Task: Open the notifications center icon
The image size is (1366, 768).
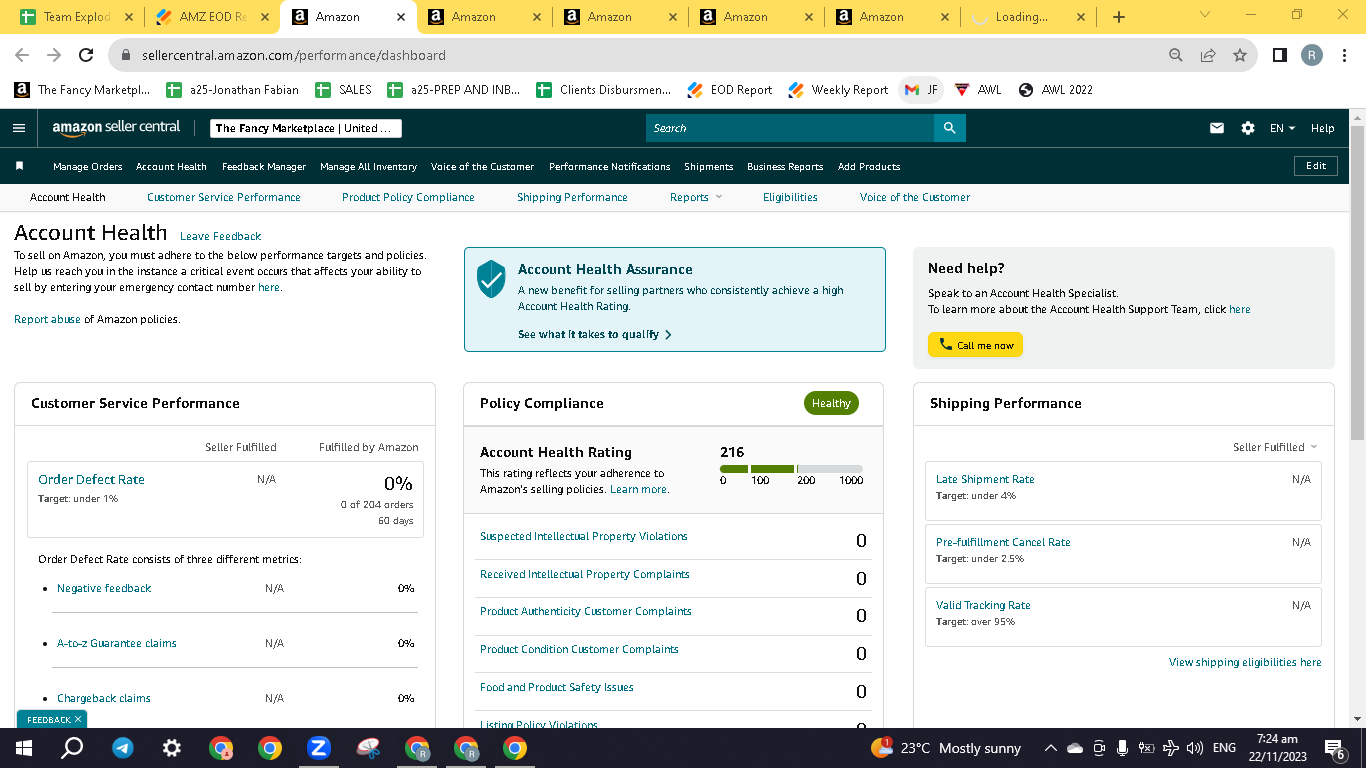Action: pyautogui.click(x=1335, y=748)
